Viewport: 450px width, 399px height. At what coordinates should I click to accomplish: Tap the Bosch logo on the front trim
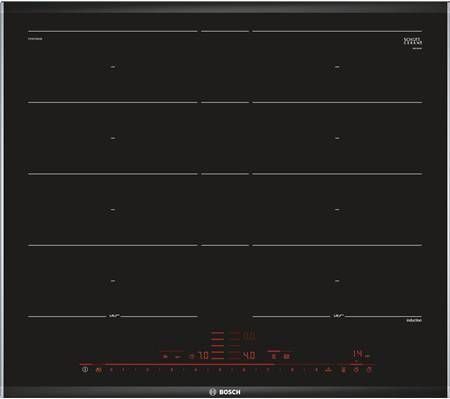pyautogui.click(x=225, y=392)
